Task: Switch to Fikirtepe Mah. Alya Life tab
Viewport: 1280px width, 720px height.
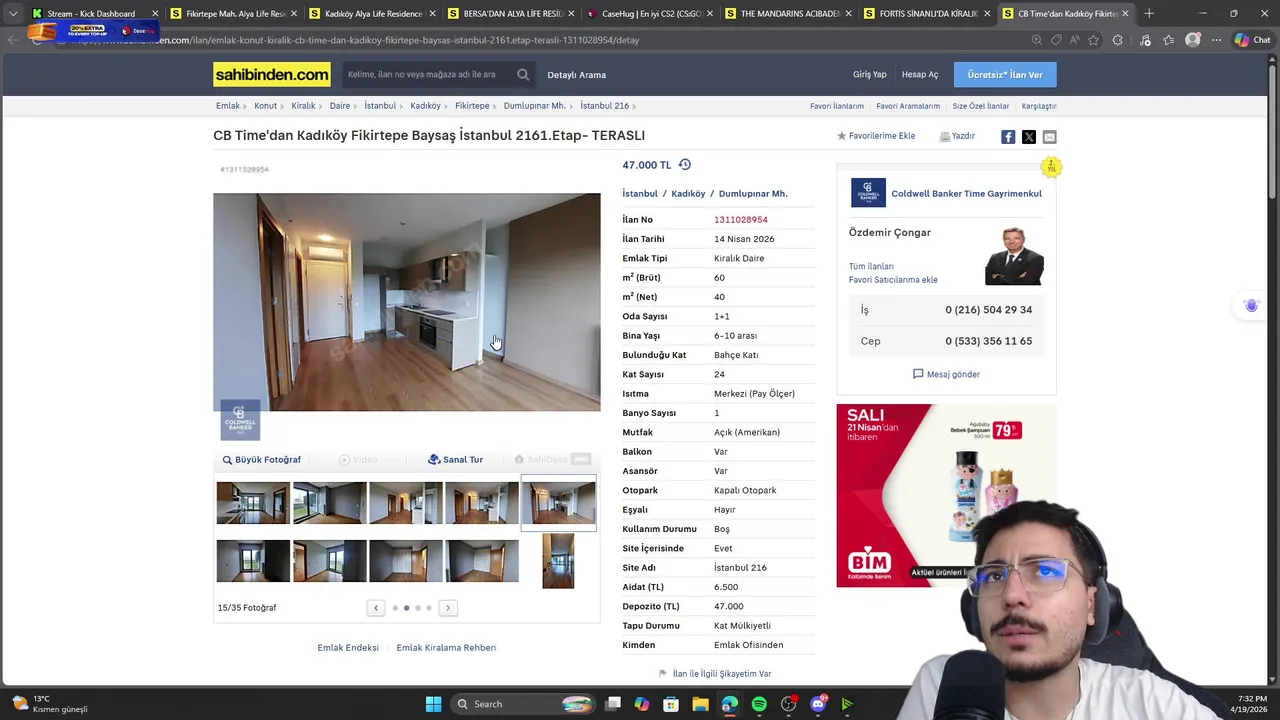Action: click(233, 14)
